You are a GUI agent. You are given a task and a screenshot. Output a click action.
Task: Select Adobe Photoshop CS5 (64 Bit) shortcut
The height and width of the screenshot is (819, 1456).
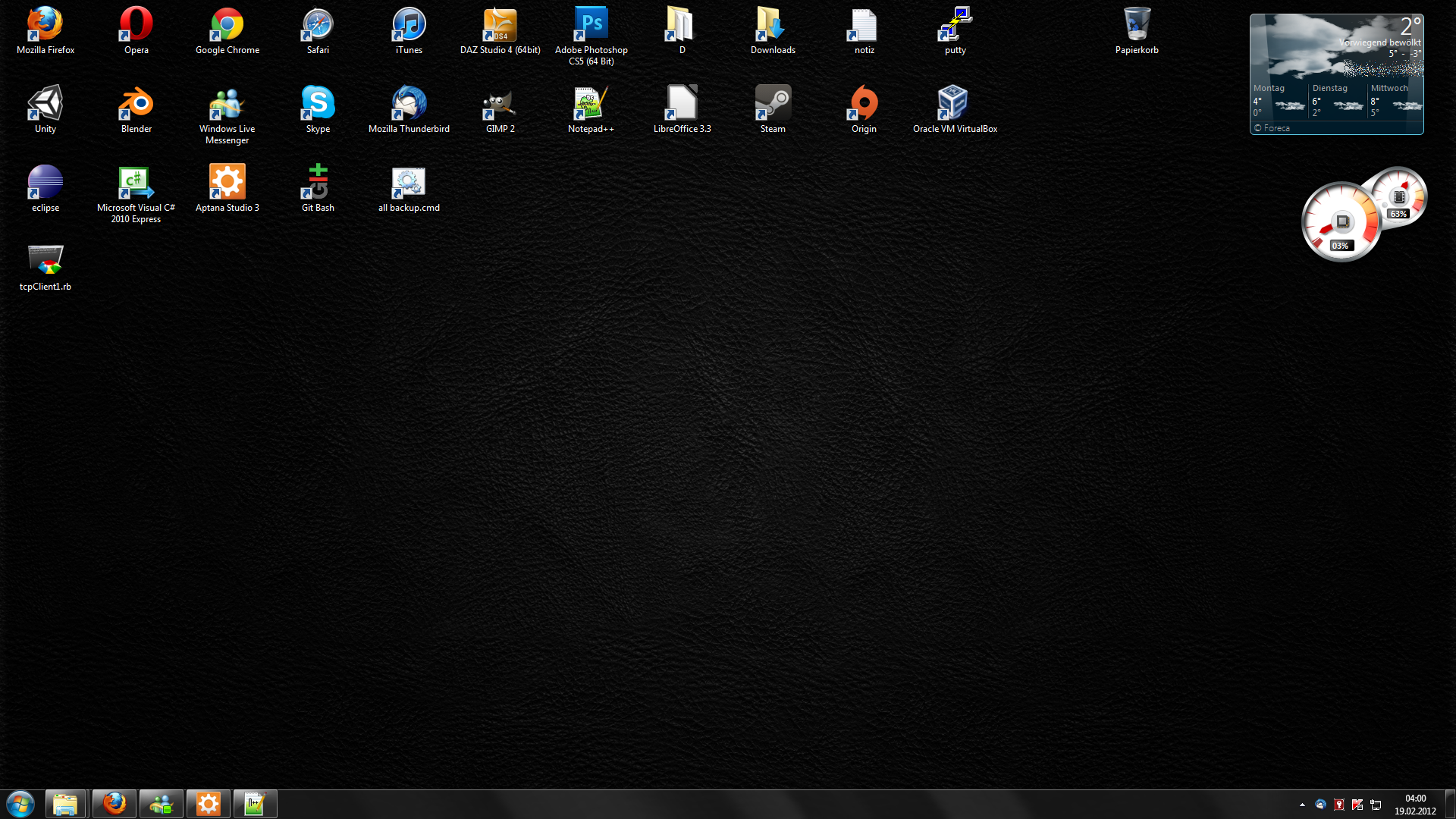pyautogui.click(x=591, y=36)
